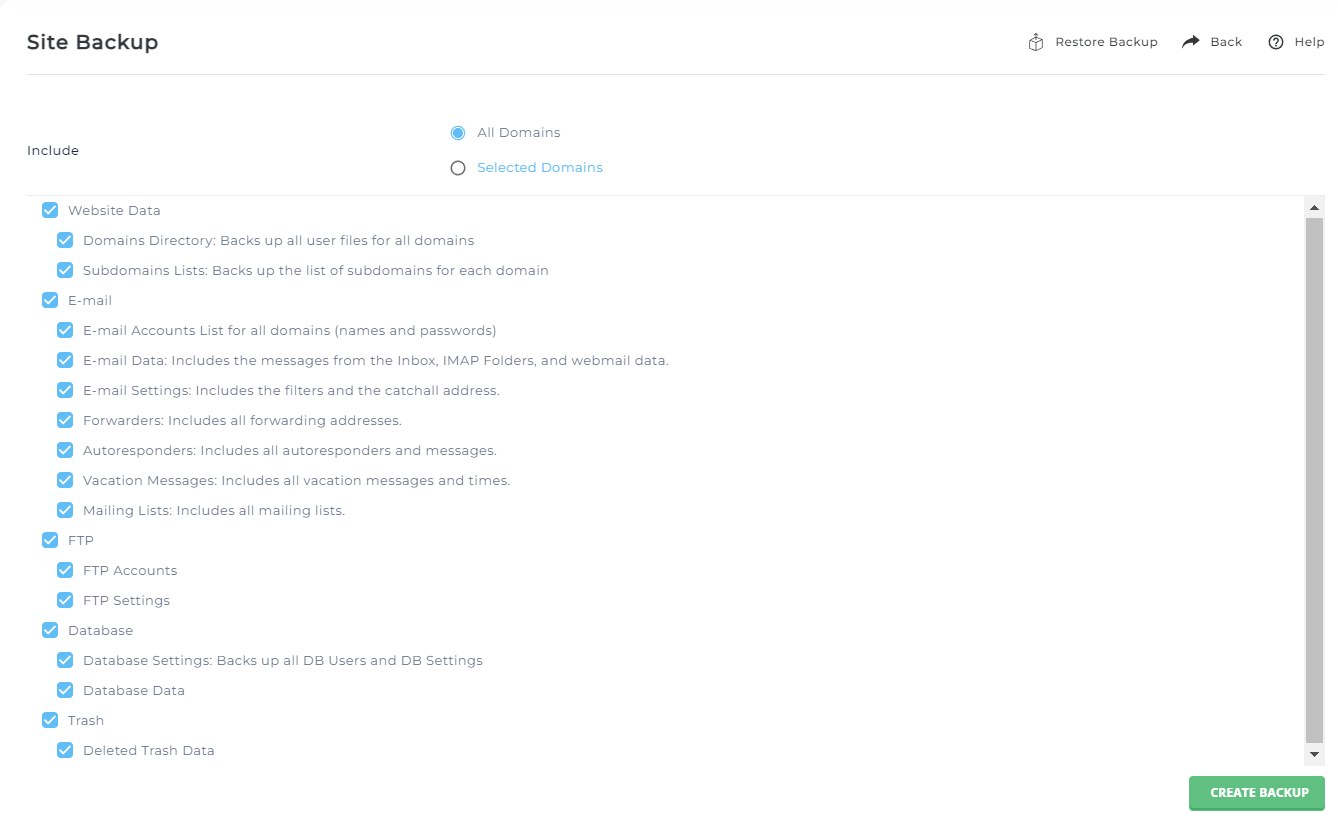The image size is (1338, 819).
Task: Click the Create Backup button
Action: 1257,793
